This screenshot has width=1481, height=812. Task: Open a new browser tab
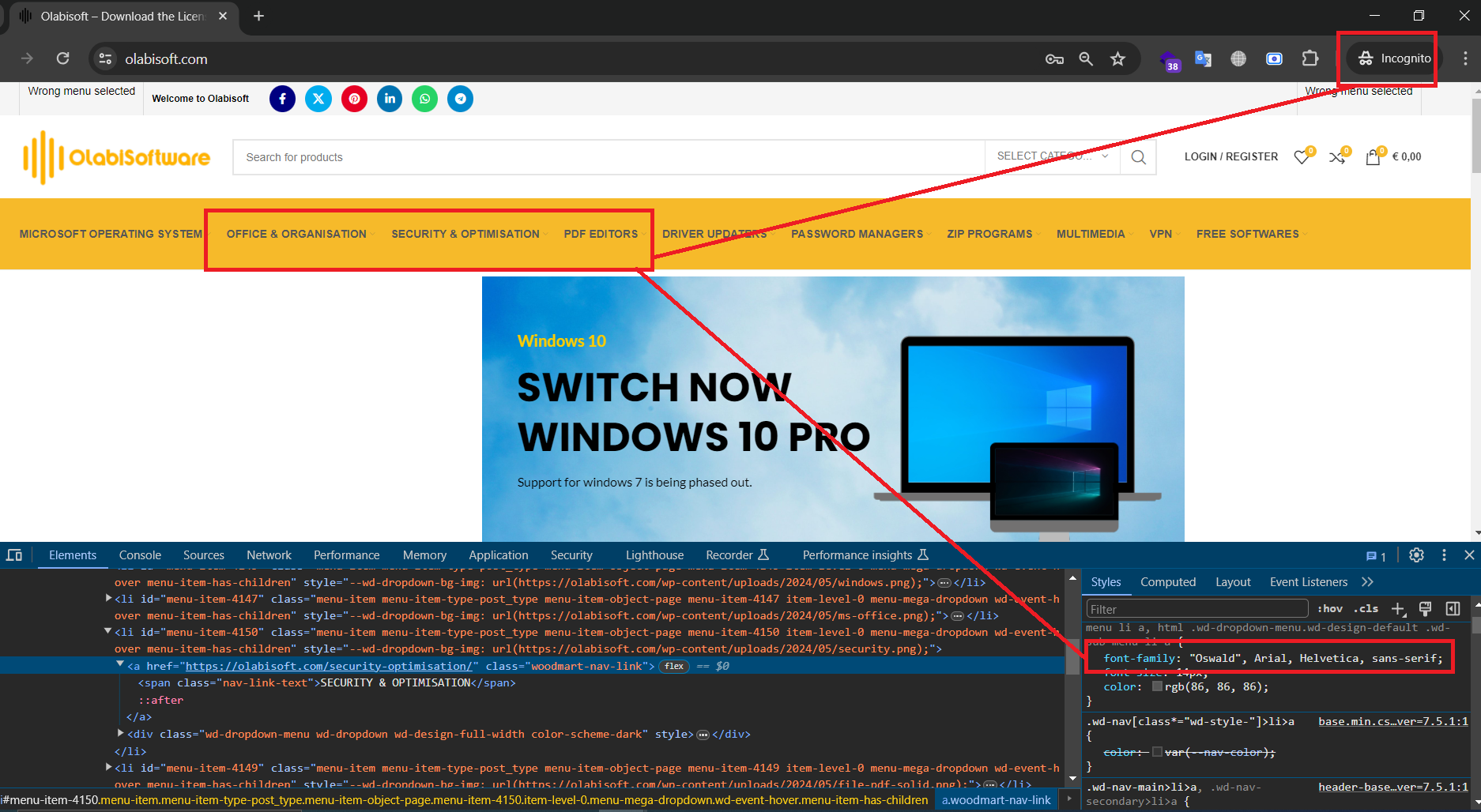[x=258, y=16]
